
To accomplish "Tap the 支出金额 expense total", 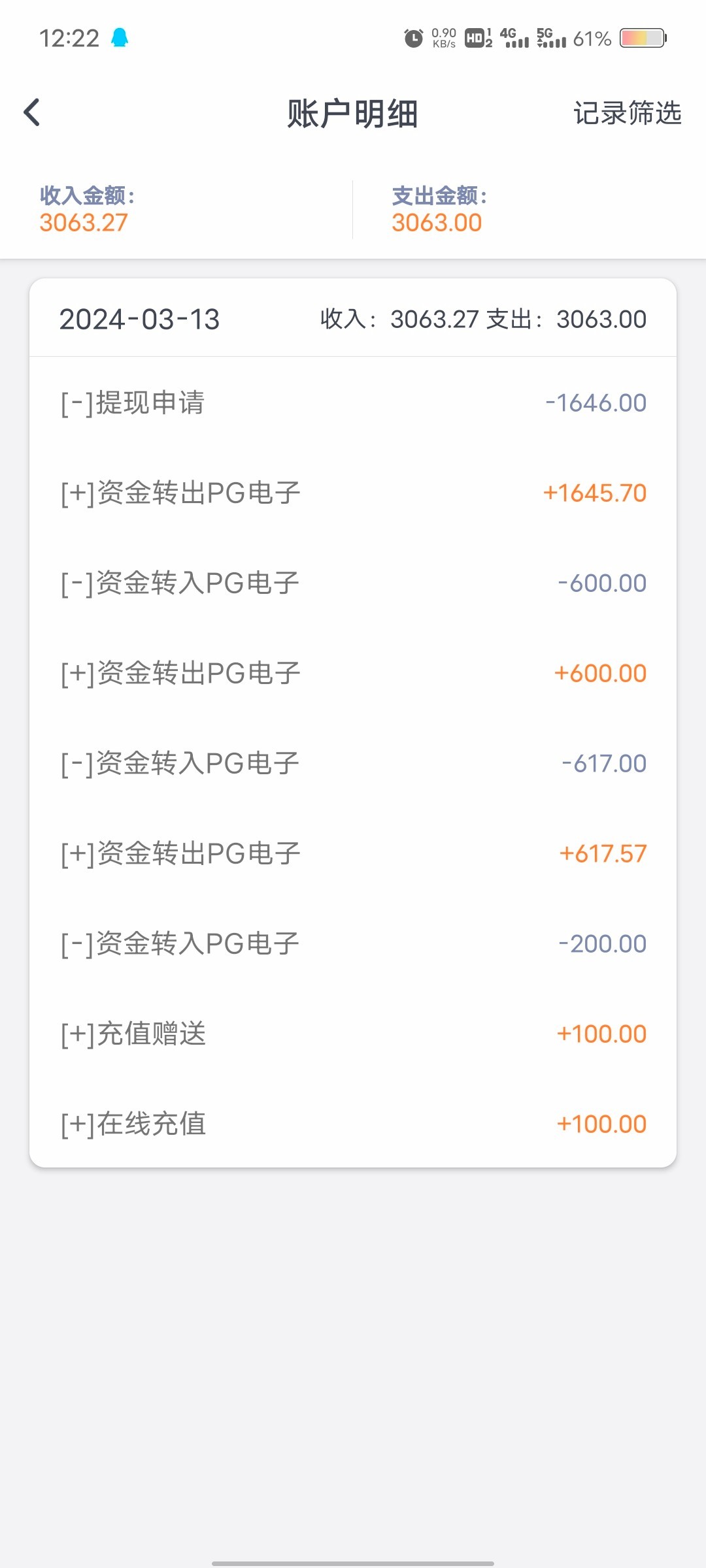I will (x=438, y=210).
